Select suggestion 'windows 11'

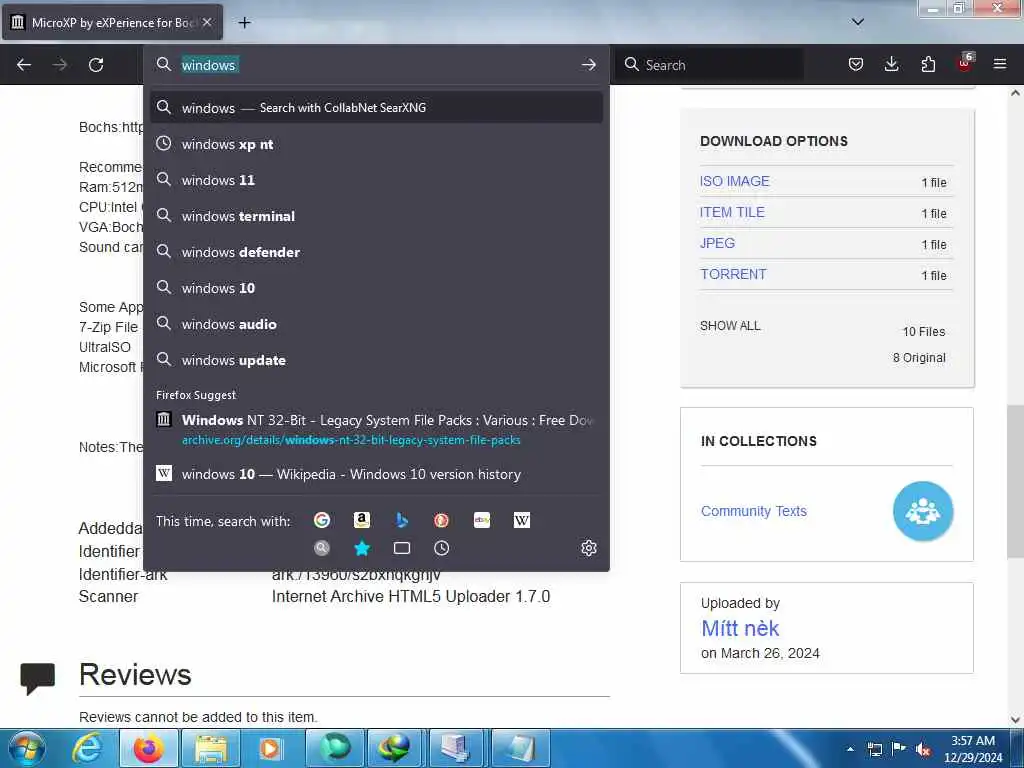pos(376,180)
